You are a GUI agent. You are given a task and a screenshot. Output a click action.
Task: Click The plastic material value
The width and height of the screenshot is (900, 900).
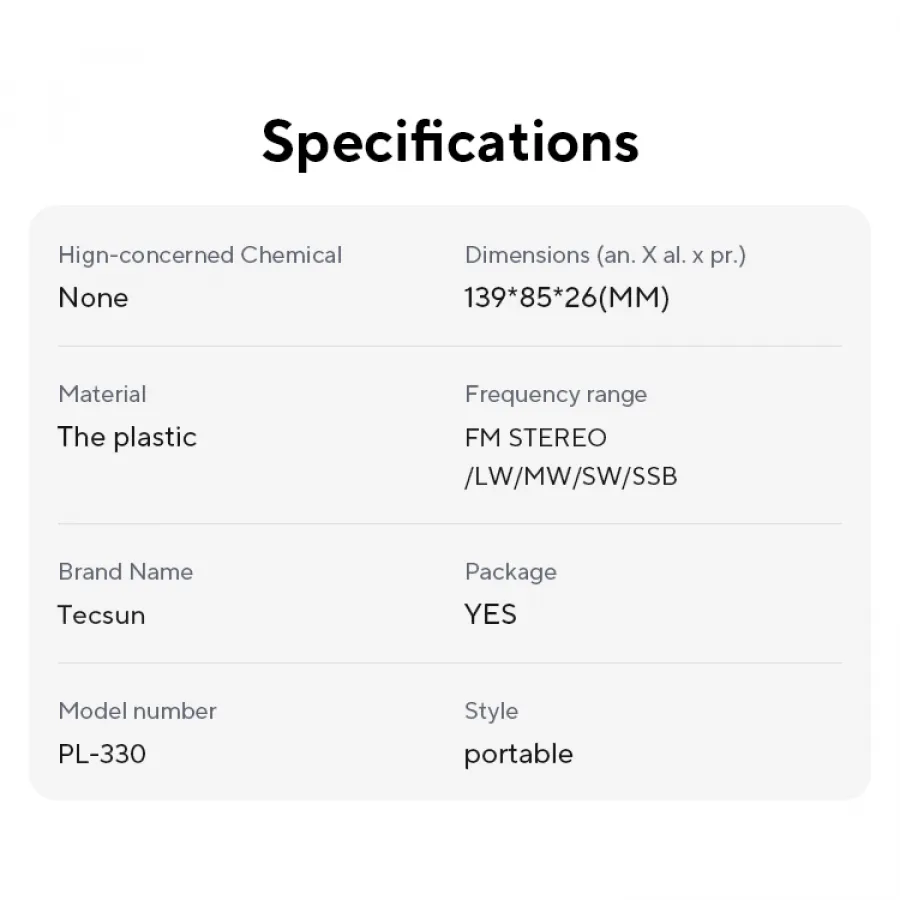point(127,437)
